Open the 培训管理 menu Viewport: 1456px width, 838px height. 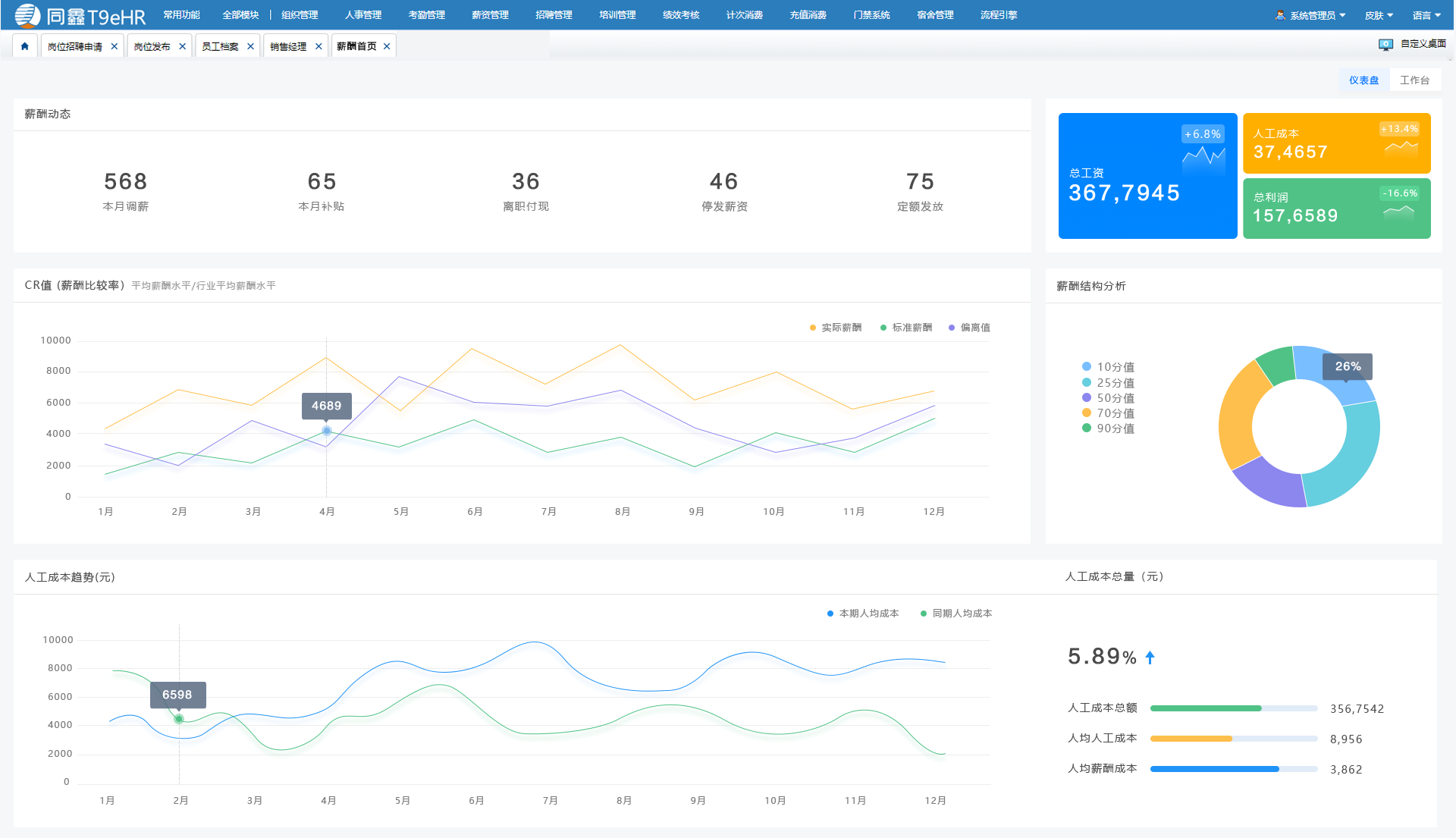pos(618,15)
